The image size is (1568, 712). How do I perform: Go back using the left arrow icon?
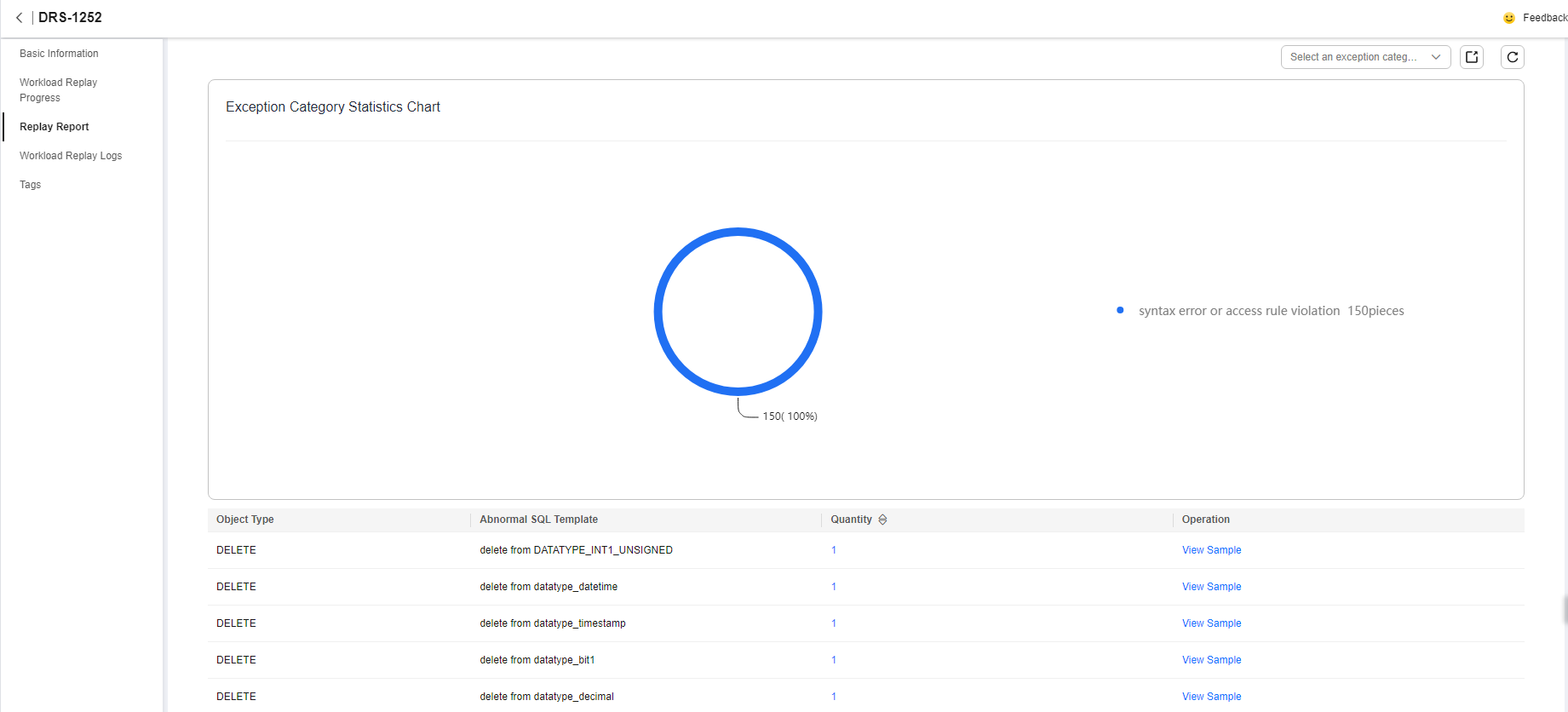pos(19,17)
